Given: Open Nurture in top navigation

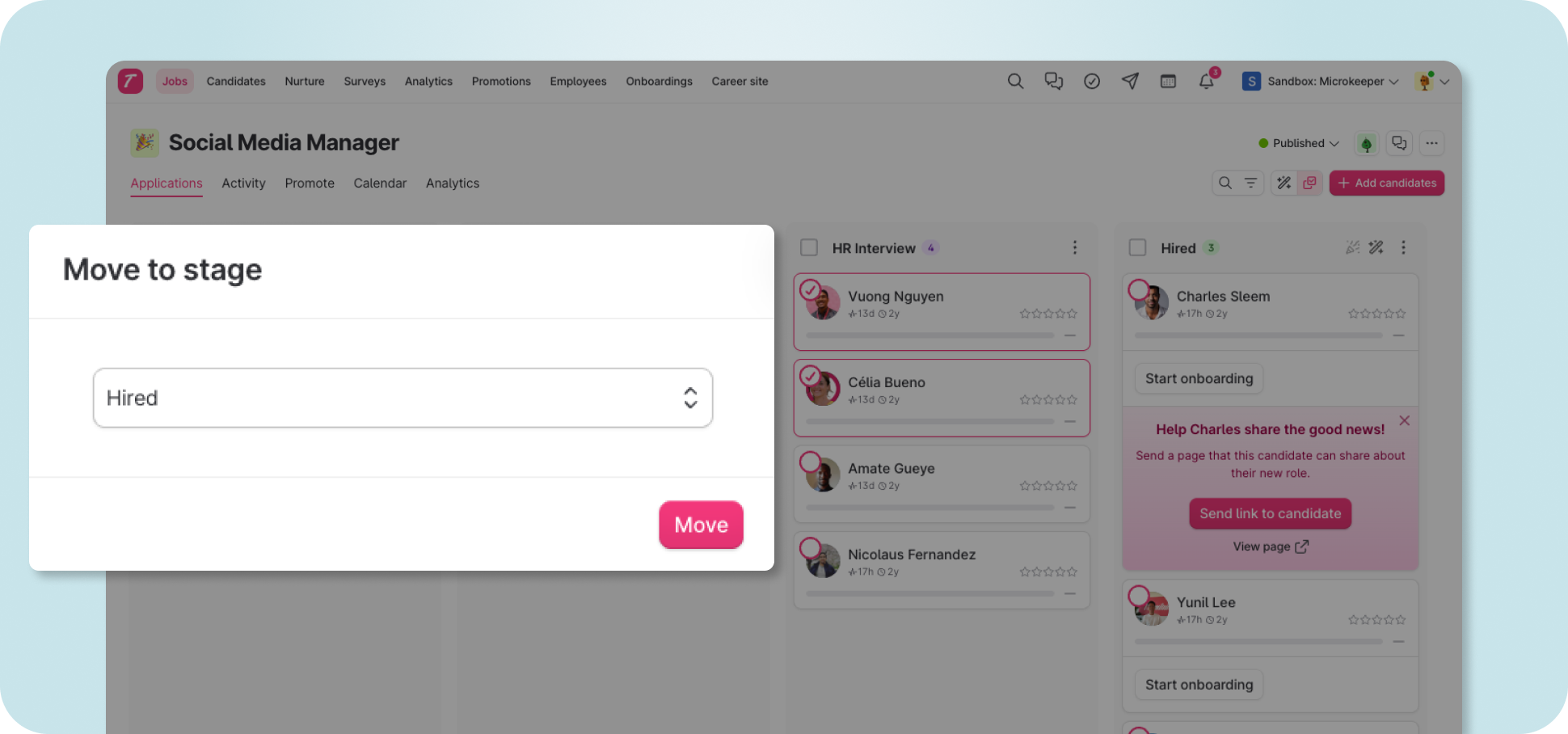Looking at the screenshot, I should pyautogui.click(x=305, y=81).
